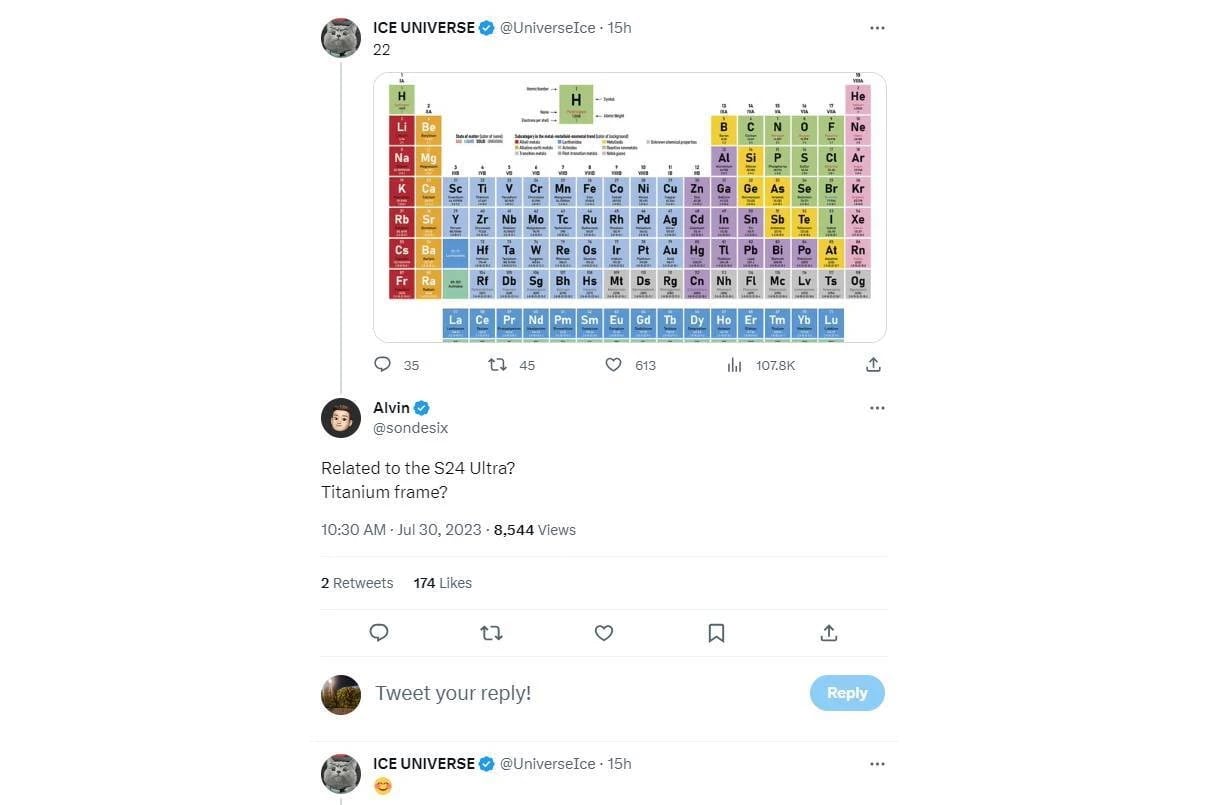Open the share menu on Alvin's tweet
Viewport: 1208px width, 805px height.
tap(828, 632)
